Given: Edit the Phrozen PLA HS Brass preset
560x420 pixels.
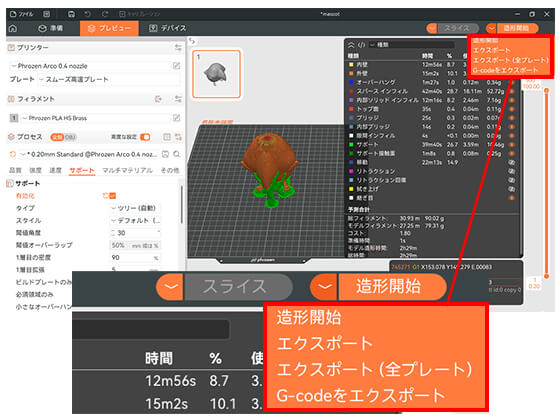Looking at the screenshot, I should (x=176, y=118).
